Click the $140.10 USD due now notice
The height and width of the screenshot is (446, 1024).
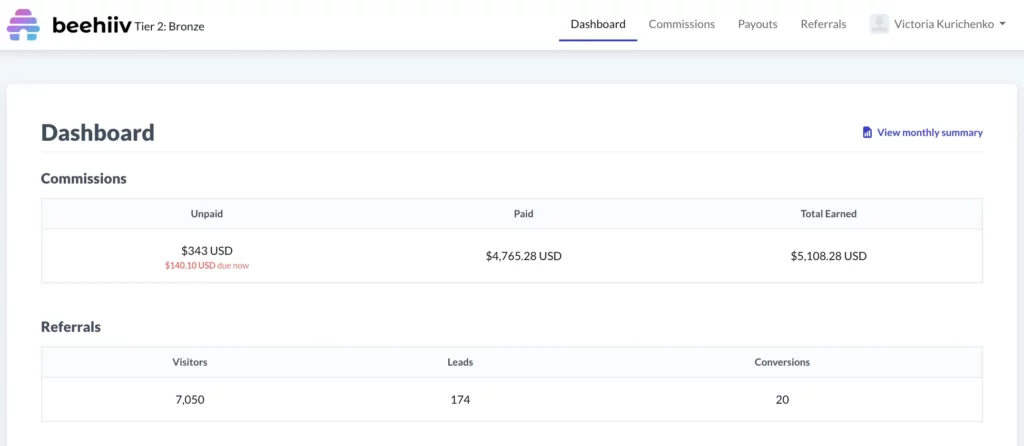click(207, 266)
